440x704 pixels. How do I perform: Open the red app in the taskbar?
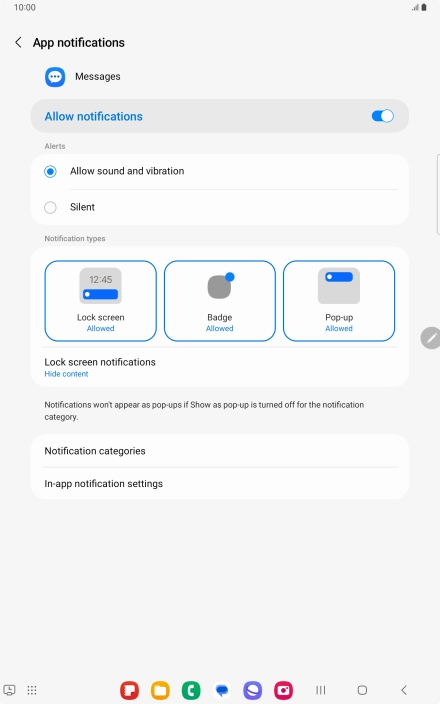point(129,690)
